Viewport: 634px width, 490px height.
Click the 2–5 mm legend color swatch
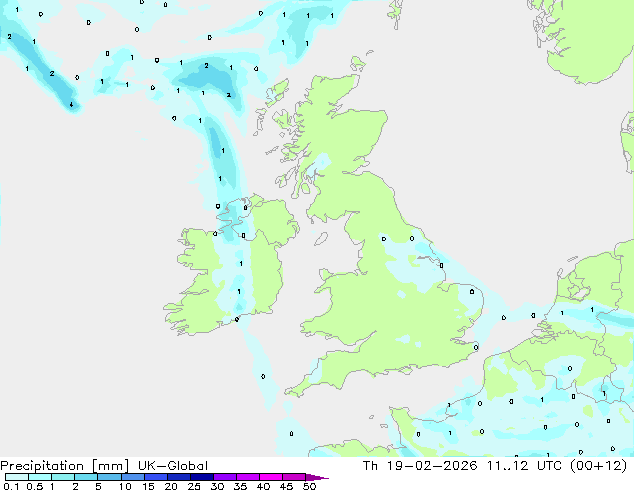(x=86, y=477)
